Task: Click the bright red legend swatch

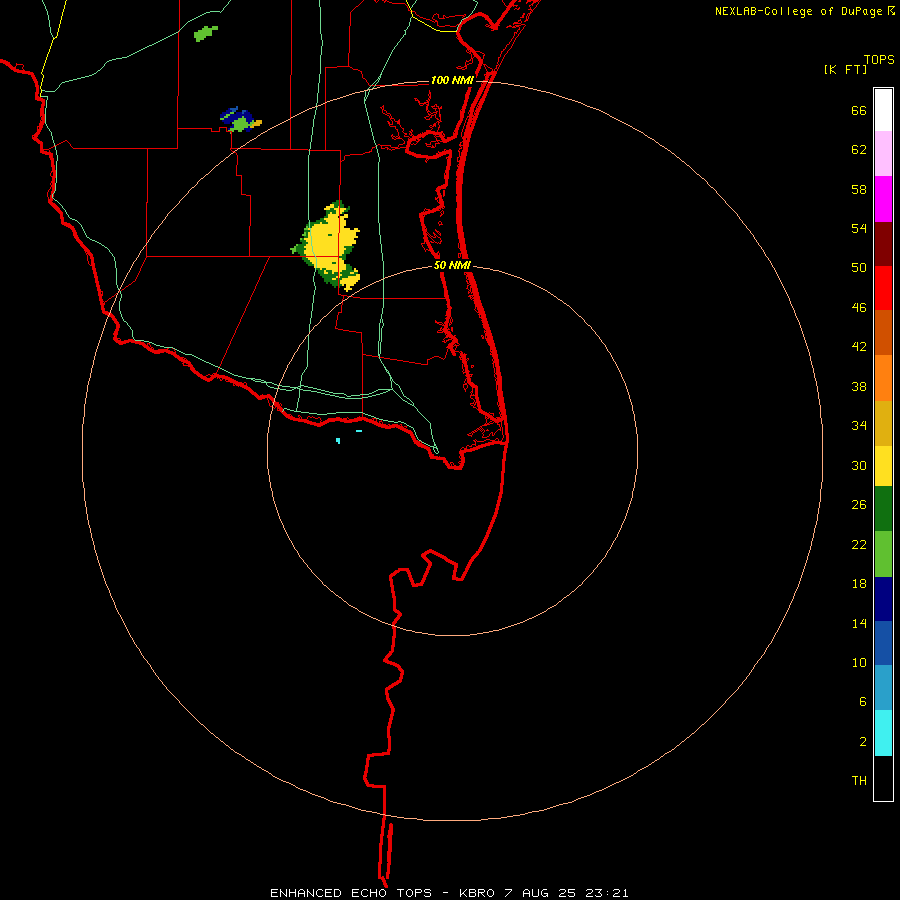Action: click(883, 288)
